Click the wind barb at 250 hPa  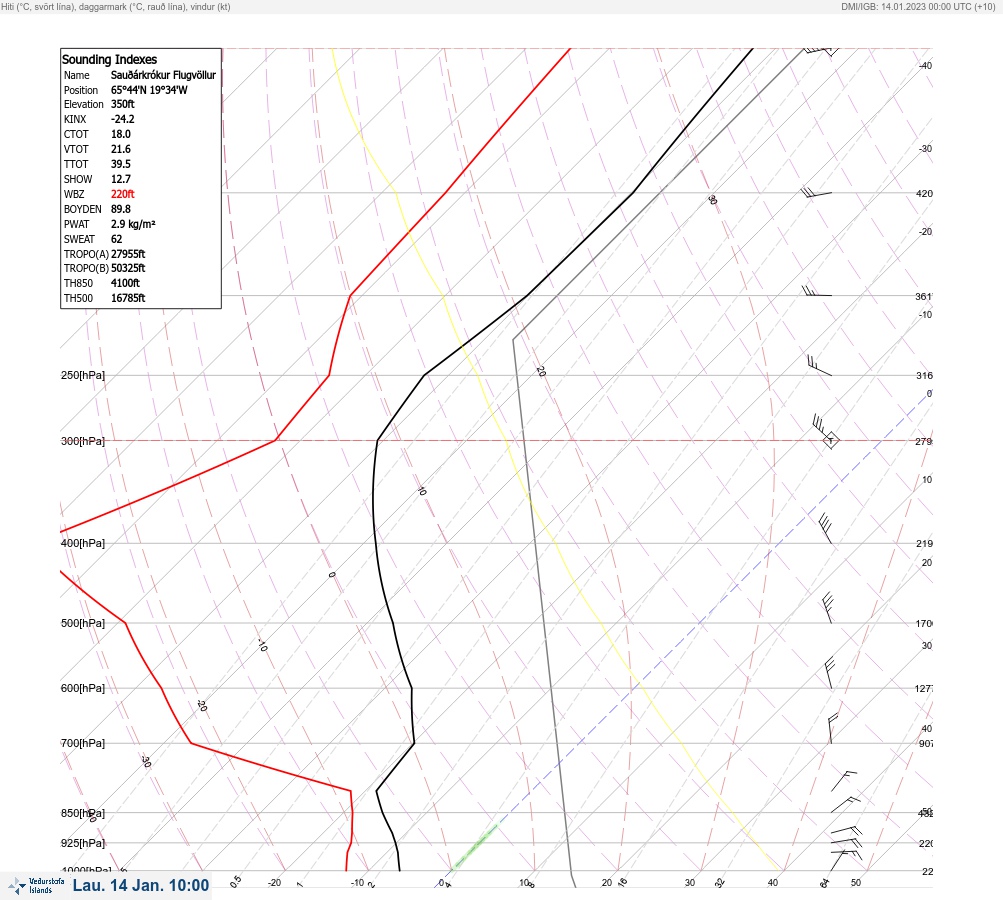point(819,365)
